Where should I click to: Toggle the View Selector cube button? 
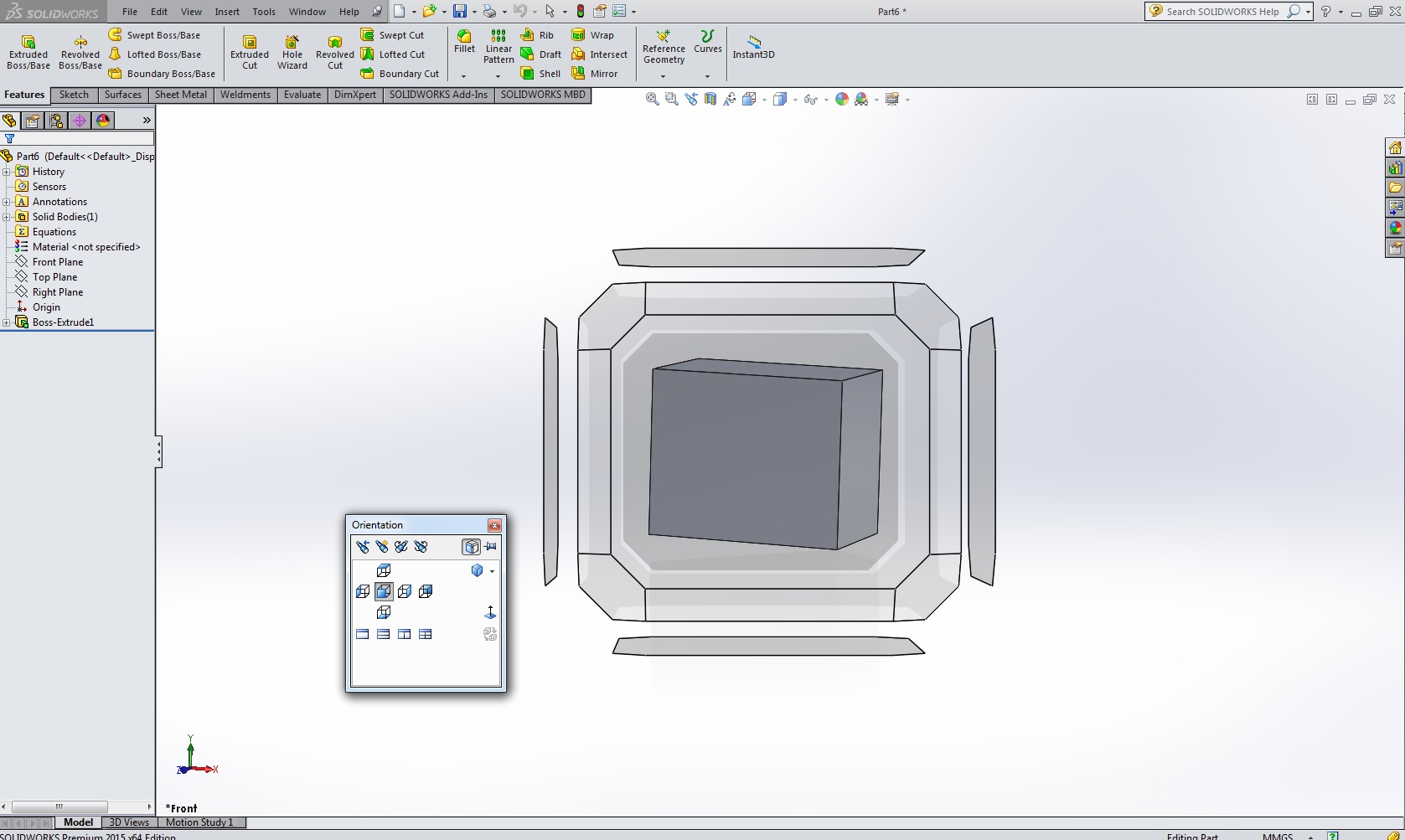click(471, 547)
